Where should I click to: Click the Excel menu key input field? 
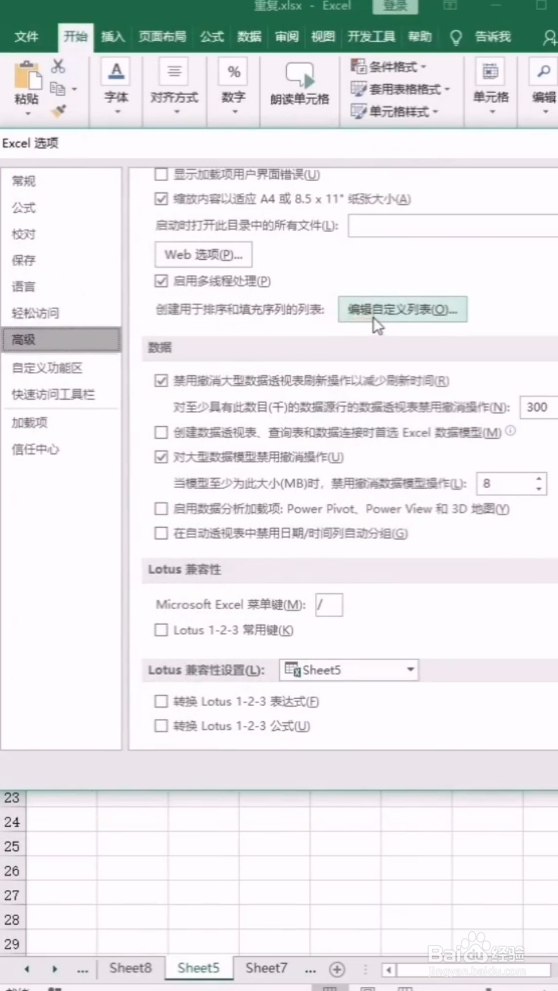click(x=329, y=605)
